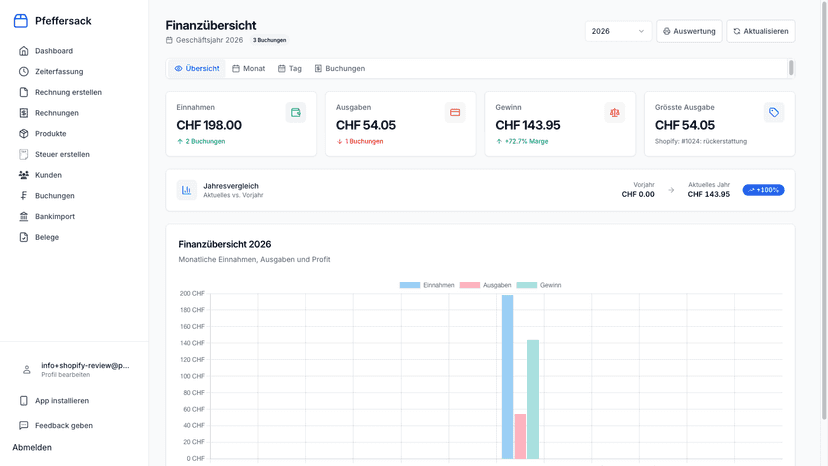828x466 pixels.
Task: Toggle Ausgaben series in chart legend
Action: (485, 285)
